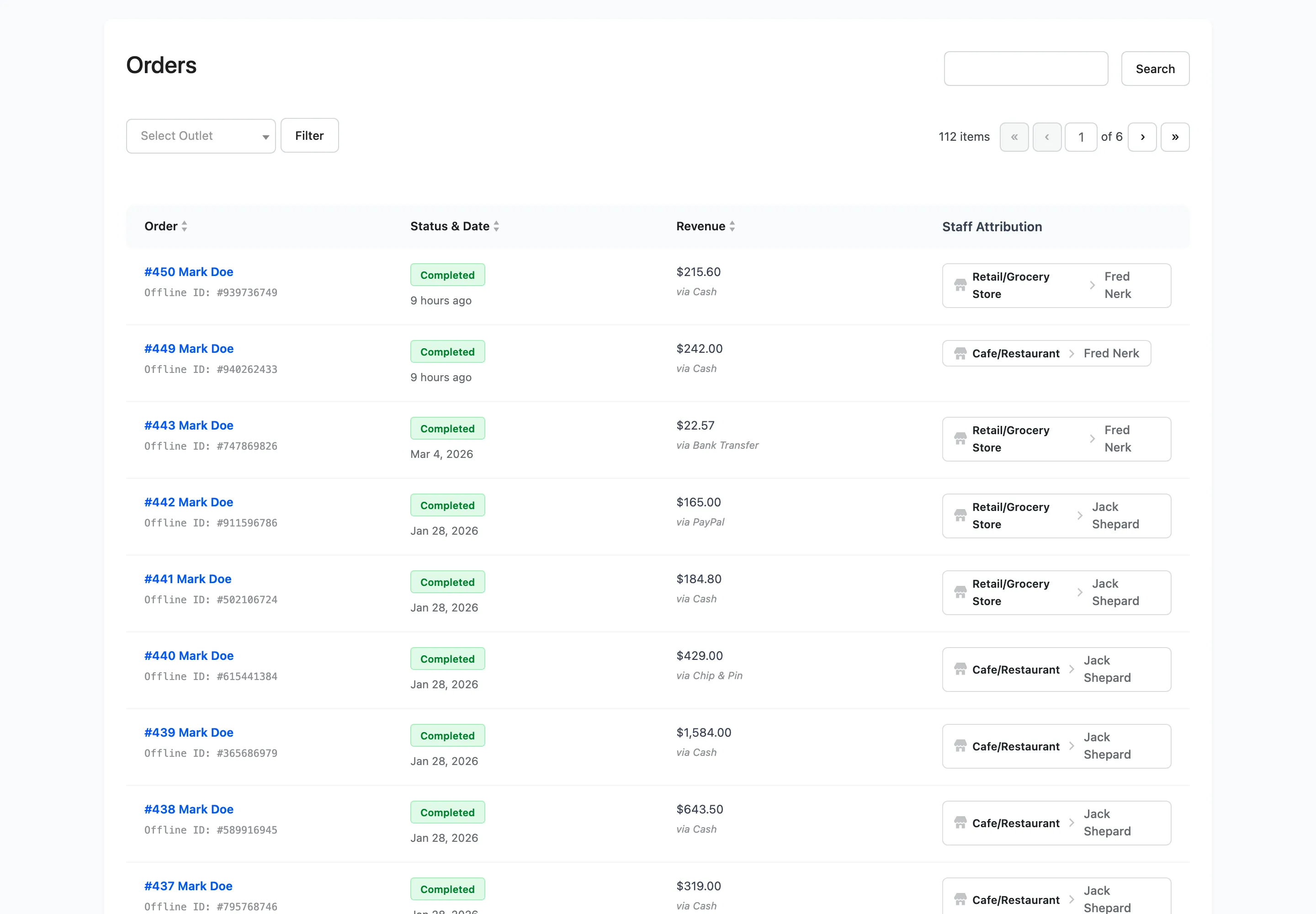Click Offline ID #747869826
Viewport: 1316px width, 914px height.
point(211,446)
